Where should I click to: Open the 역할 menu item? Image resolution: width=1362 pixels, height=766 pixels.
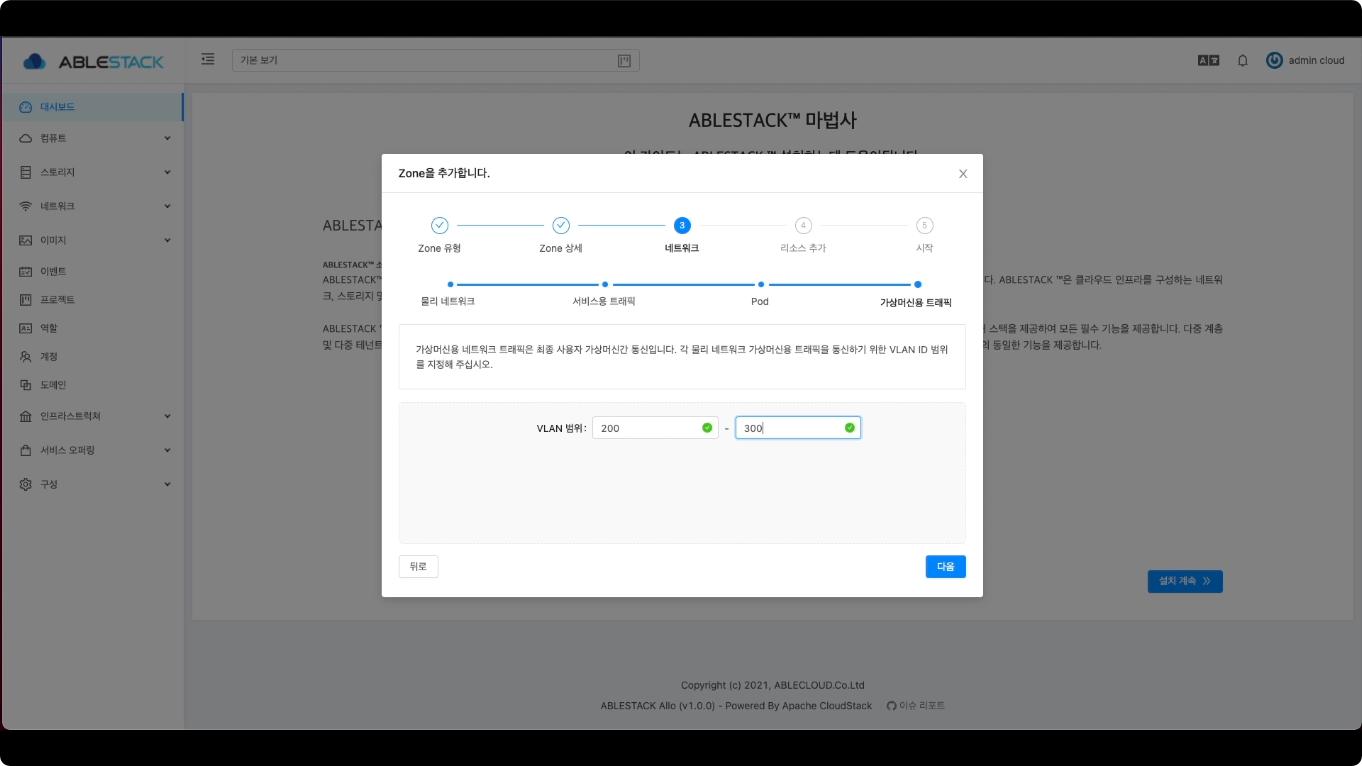click(x=92, y=328)
